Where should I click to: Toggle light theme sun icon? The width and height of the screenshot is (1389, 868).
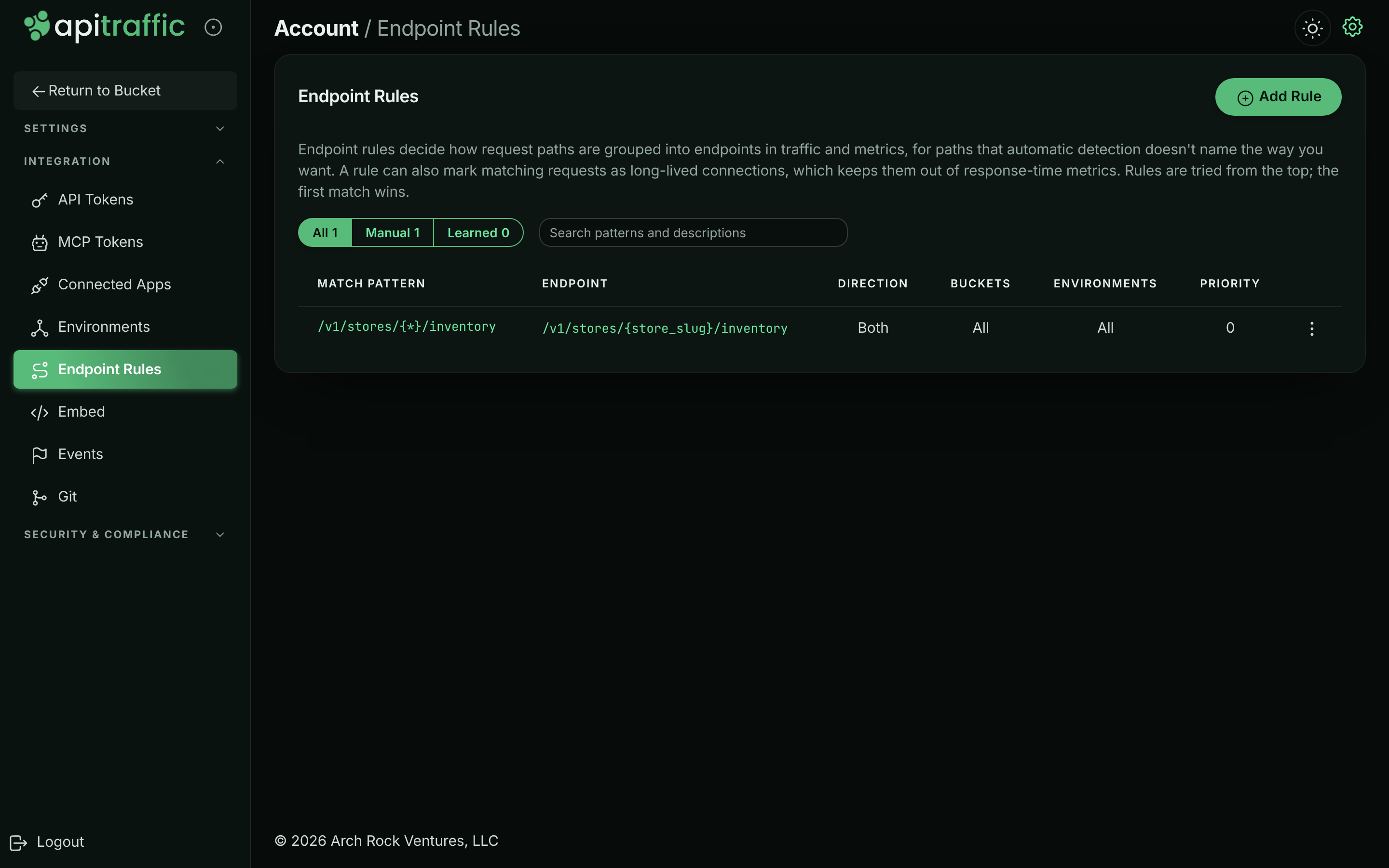[1312, 28]
